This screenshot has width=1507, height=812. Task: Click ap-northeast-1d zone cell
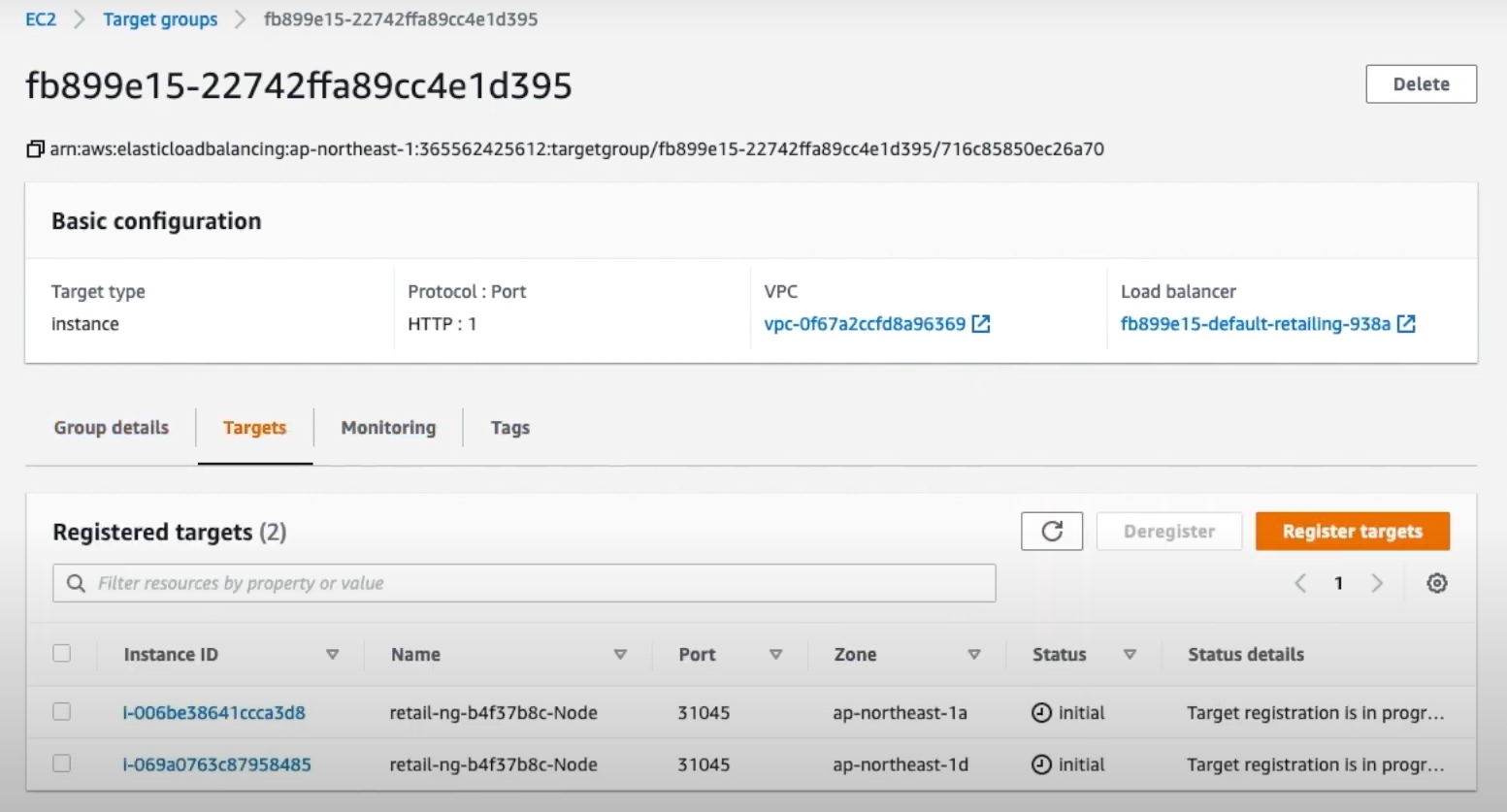[901, 764]
